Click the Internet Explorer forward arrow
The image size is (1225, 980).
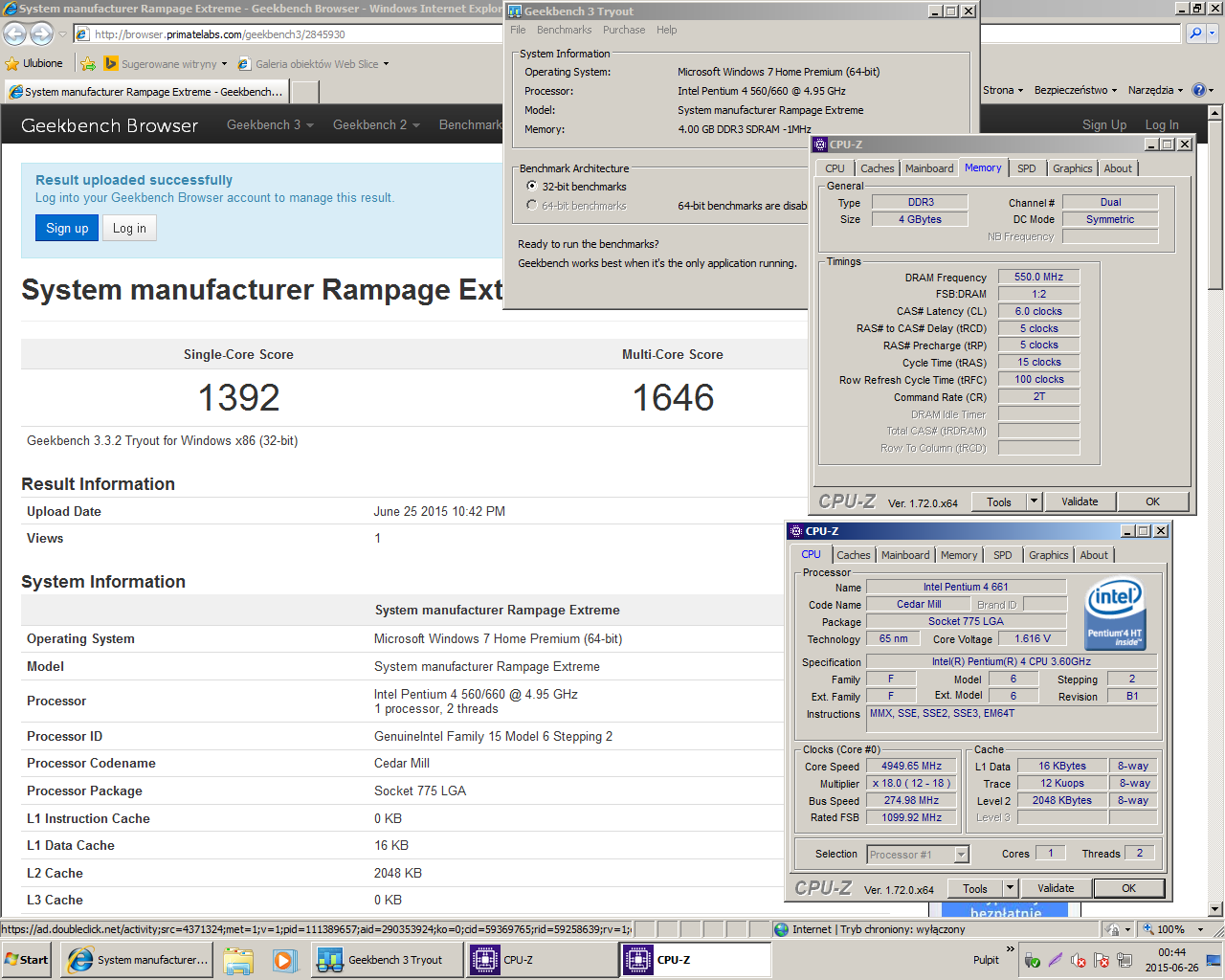tap(41, 34)
